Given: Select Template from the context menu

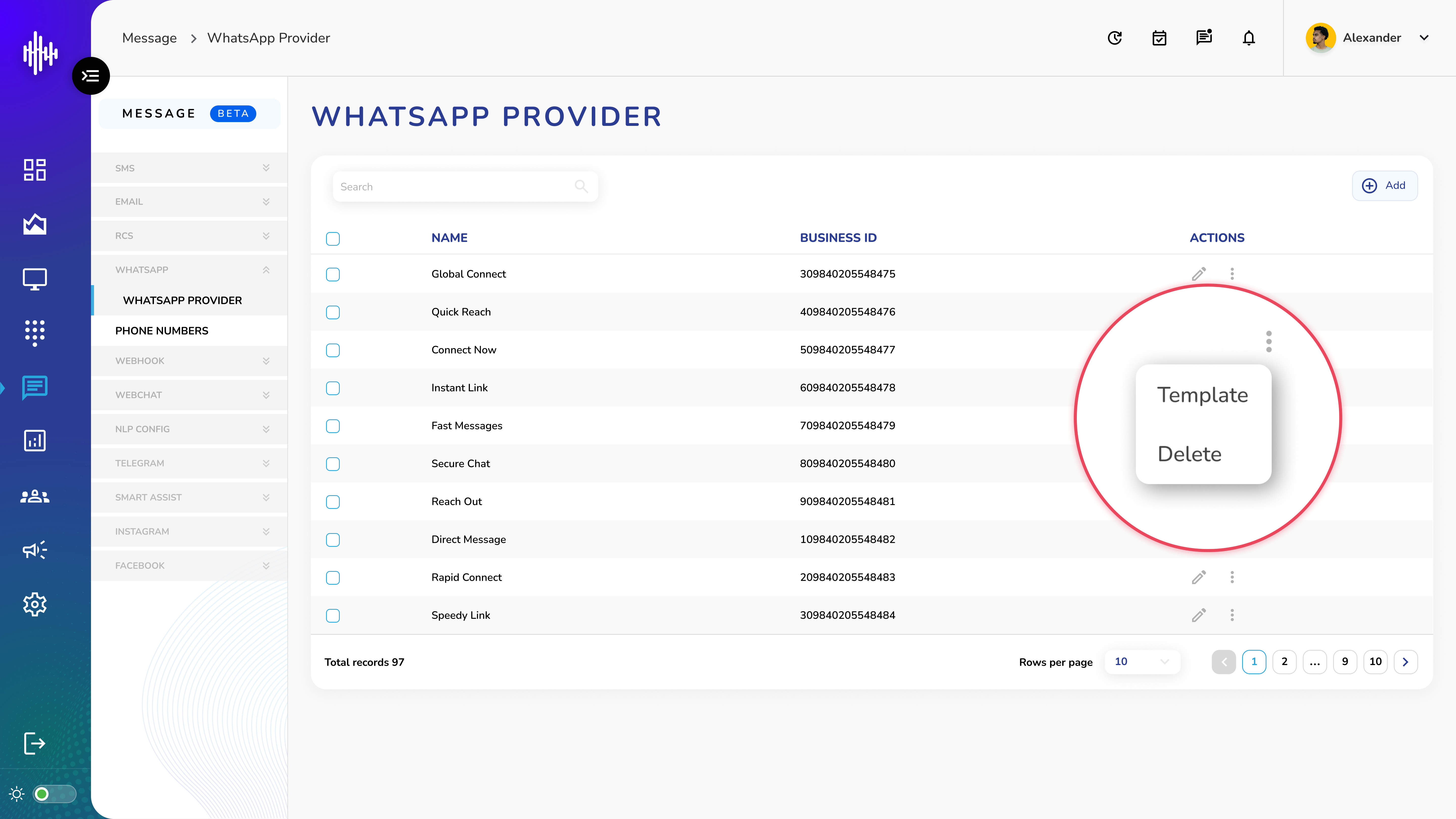Looking at the screenshot, I should click(1202, 395).
